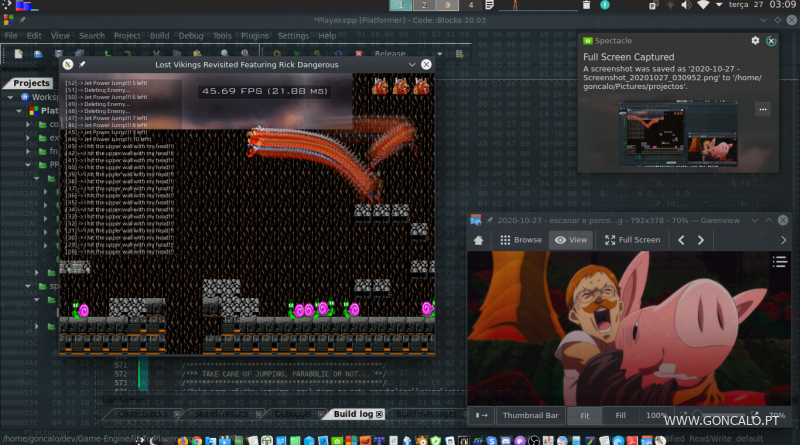Click the Save icon in Code::Blocks toolbar
Screen dimensions: 800x445
(x=59, y=54)
